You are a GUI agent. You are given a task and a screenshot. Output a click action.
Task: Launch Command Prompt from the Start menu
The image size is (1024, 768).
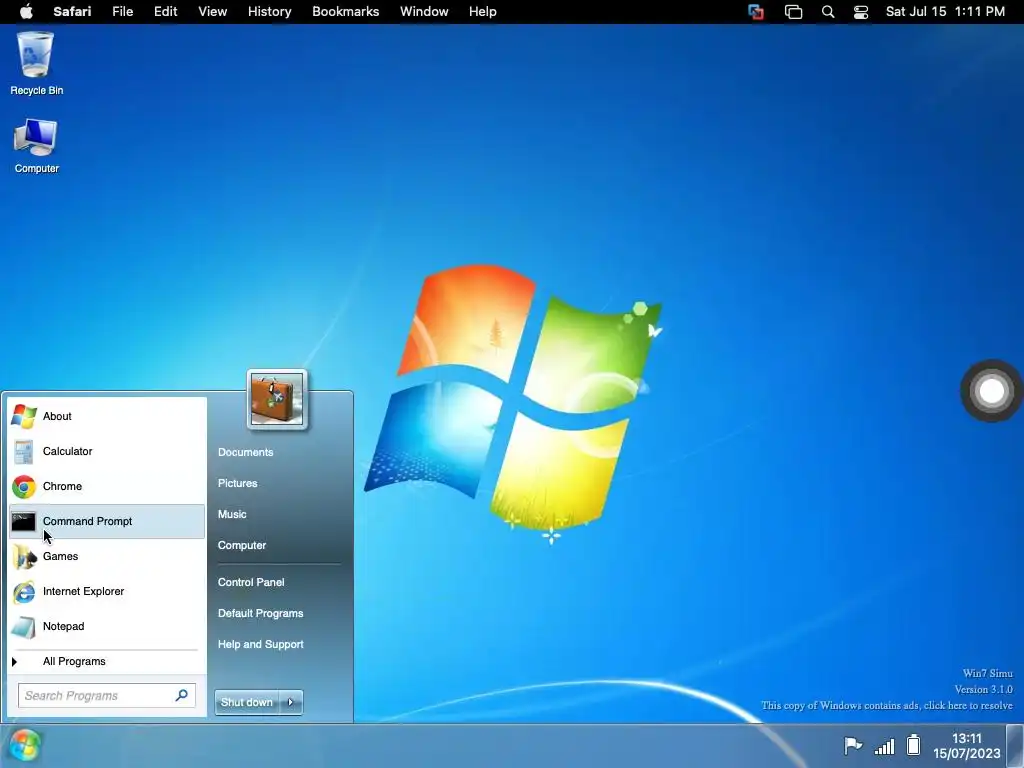pos(107,521)
